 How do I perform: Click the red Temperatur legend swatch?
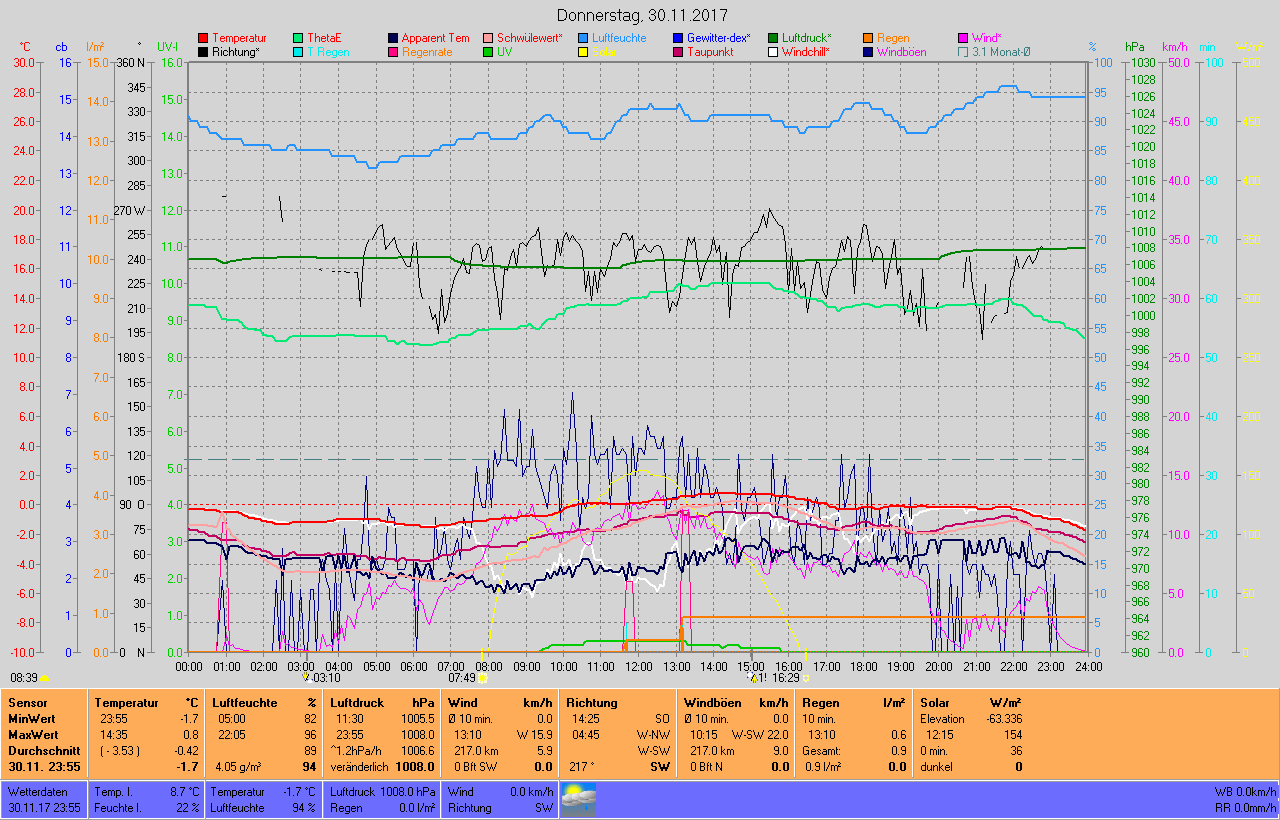point(203,38)
